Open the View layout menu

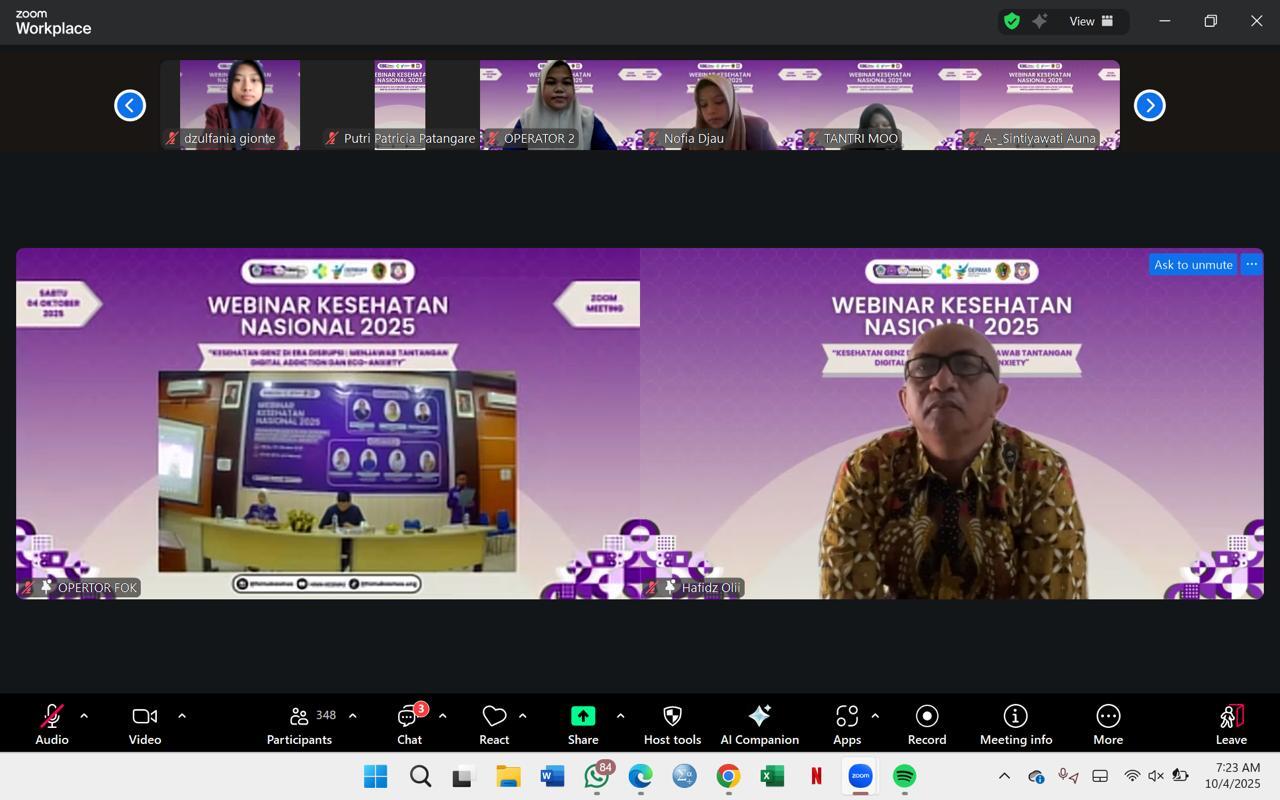(1092, 21)
